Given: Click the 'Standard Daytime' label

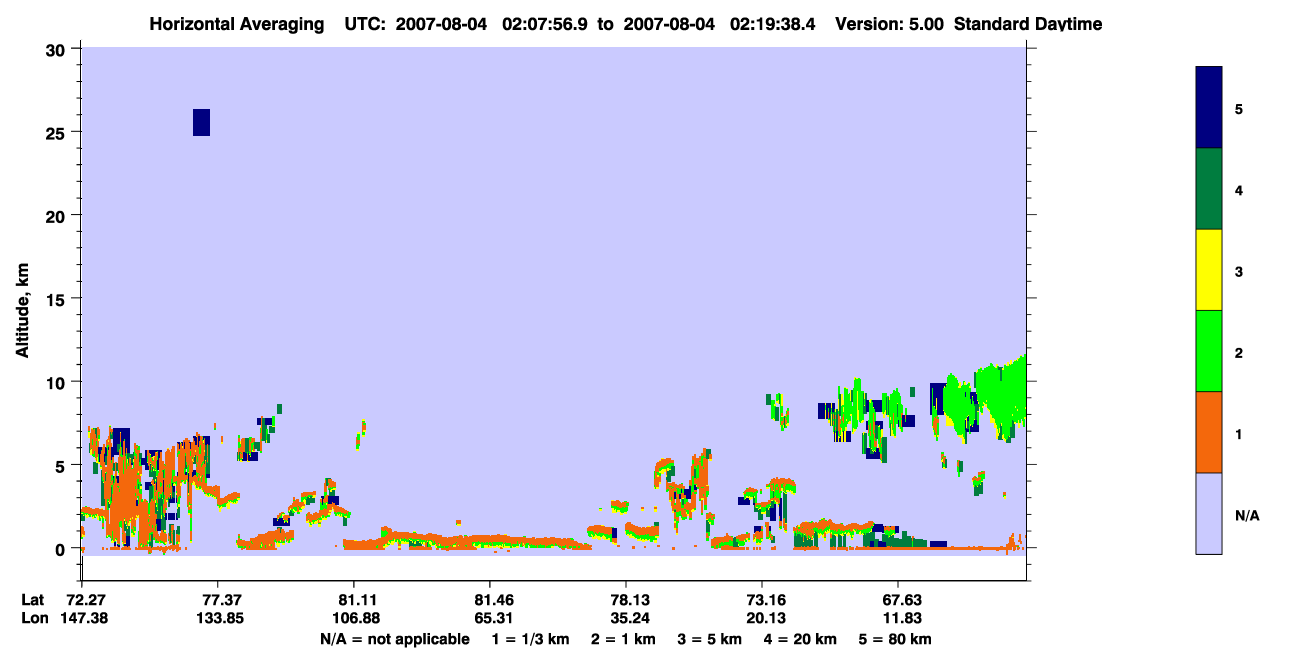Looking at the screenshot, I should [x=1028, y=23].
